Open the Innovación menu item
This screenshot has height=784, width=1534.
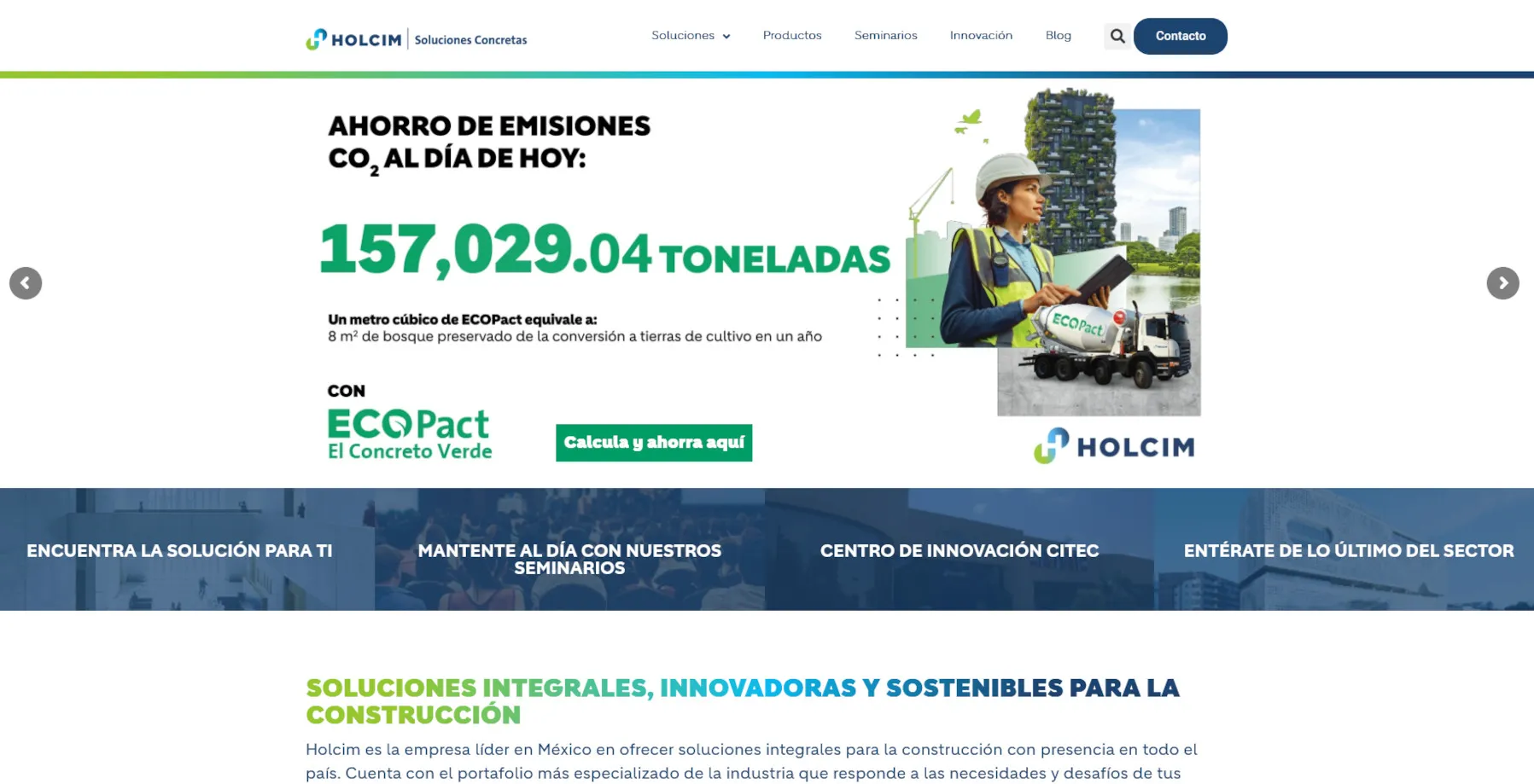(981, 36)
